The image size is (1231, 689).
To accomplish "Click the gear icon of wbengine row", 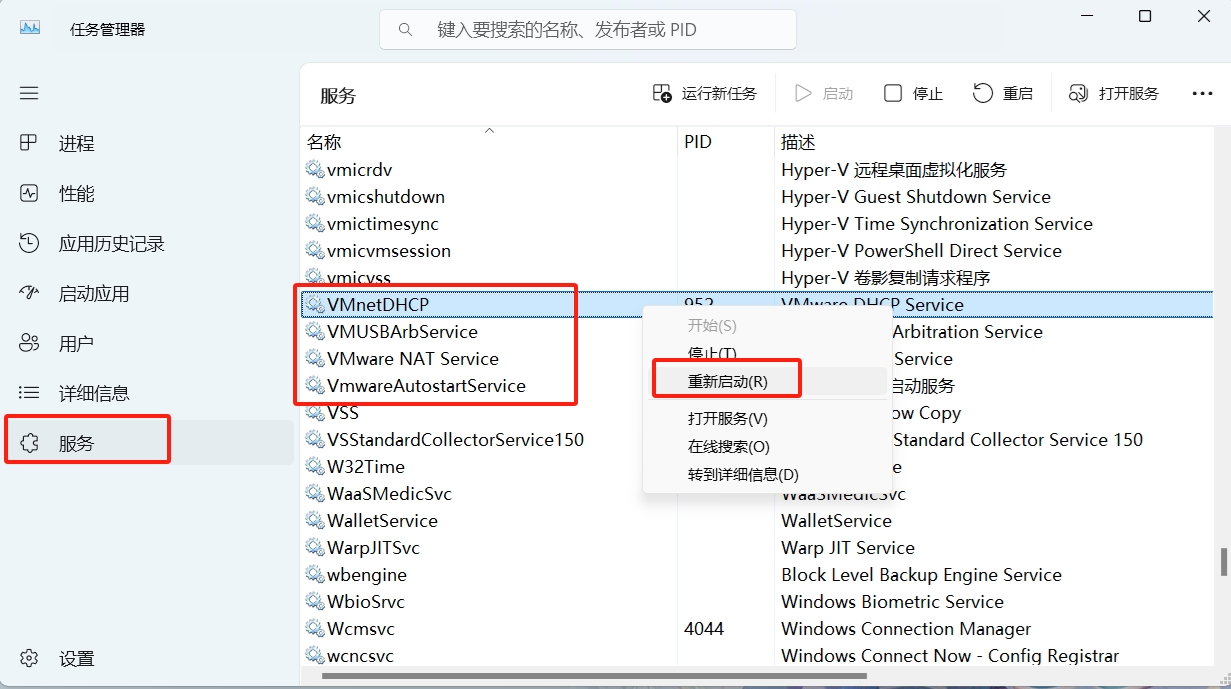I will coord(315,575).
